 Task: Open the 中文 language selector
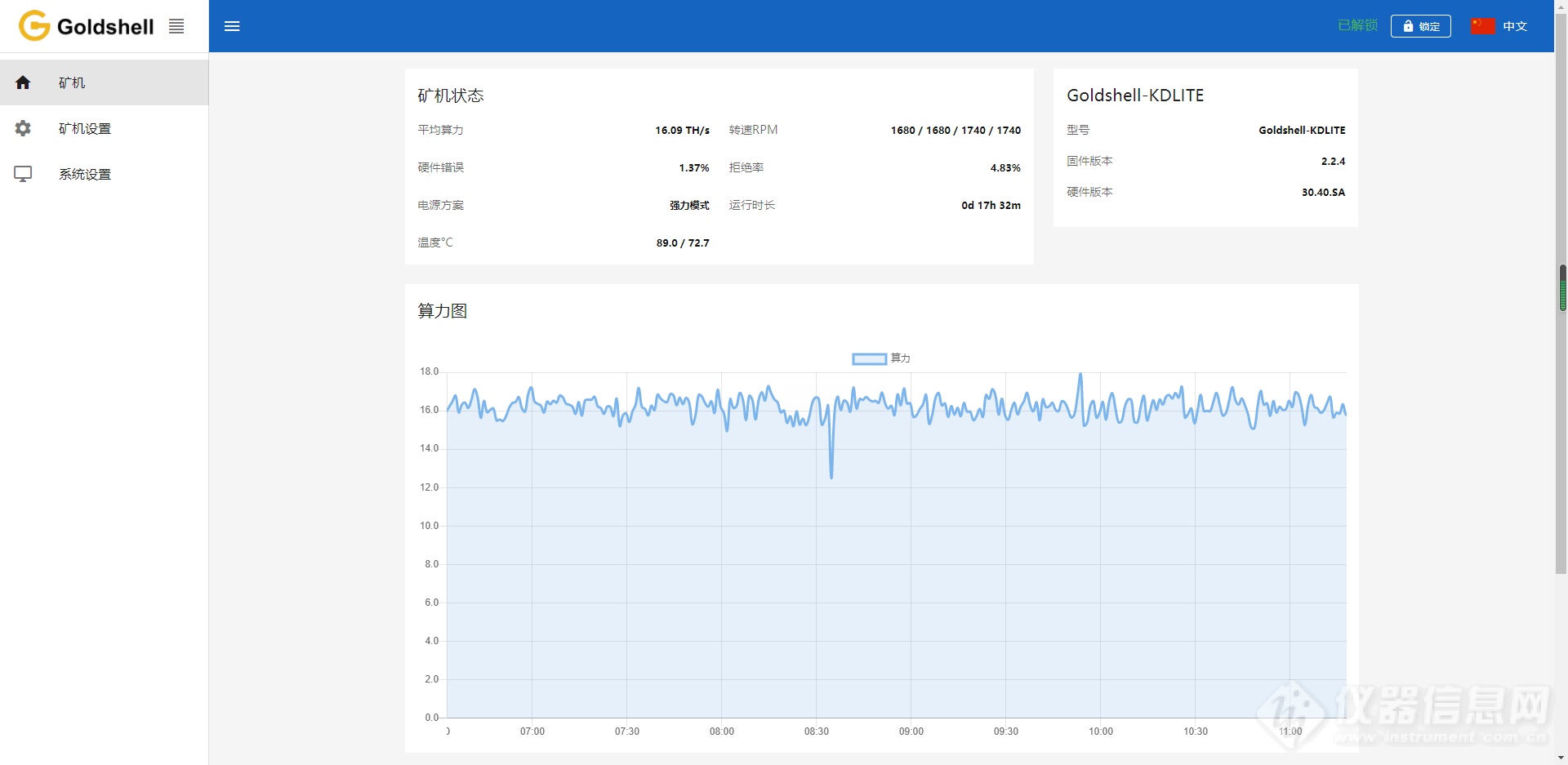1499,26
